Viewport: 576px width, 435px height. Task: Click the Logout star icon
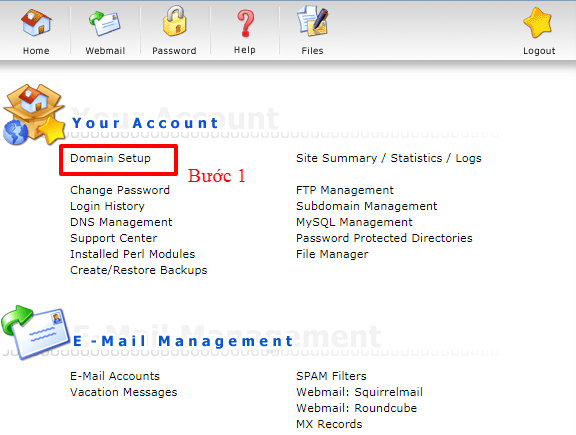pos(538,23)
